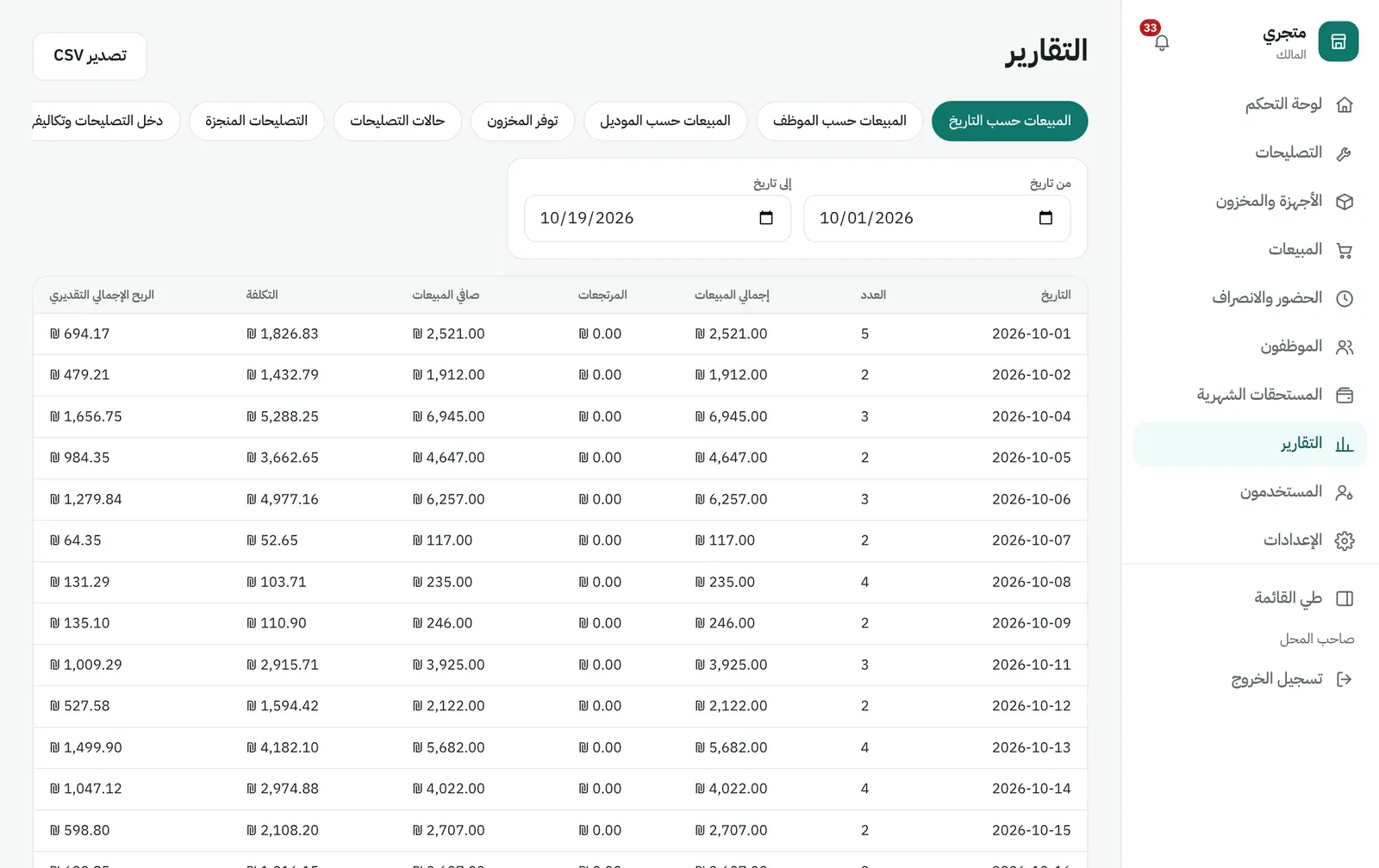Click the from-date field 10/01/2026
1379x868 pixels.
937,218
